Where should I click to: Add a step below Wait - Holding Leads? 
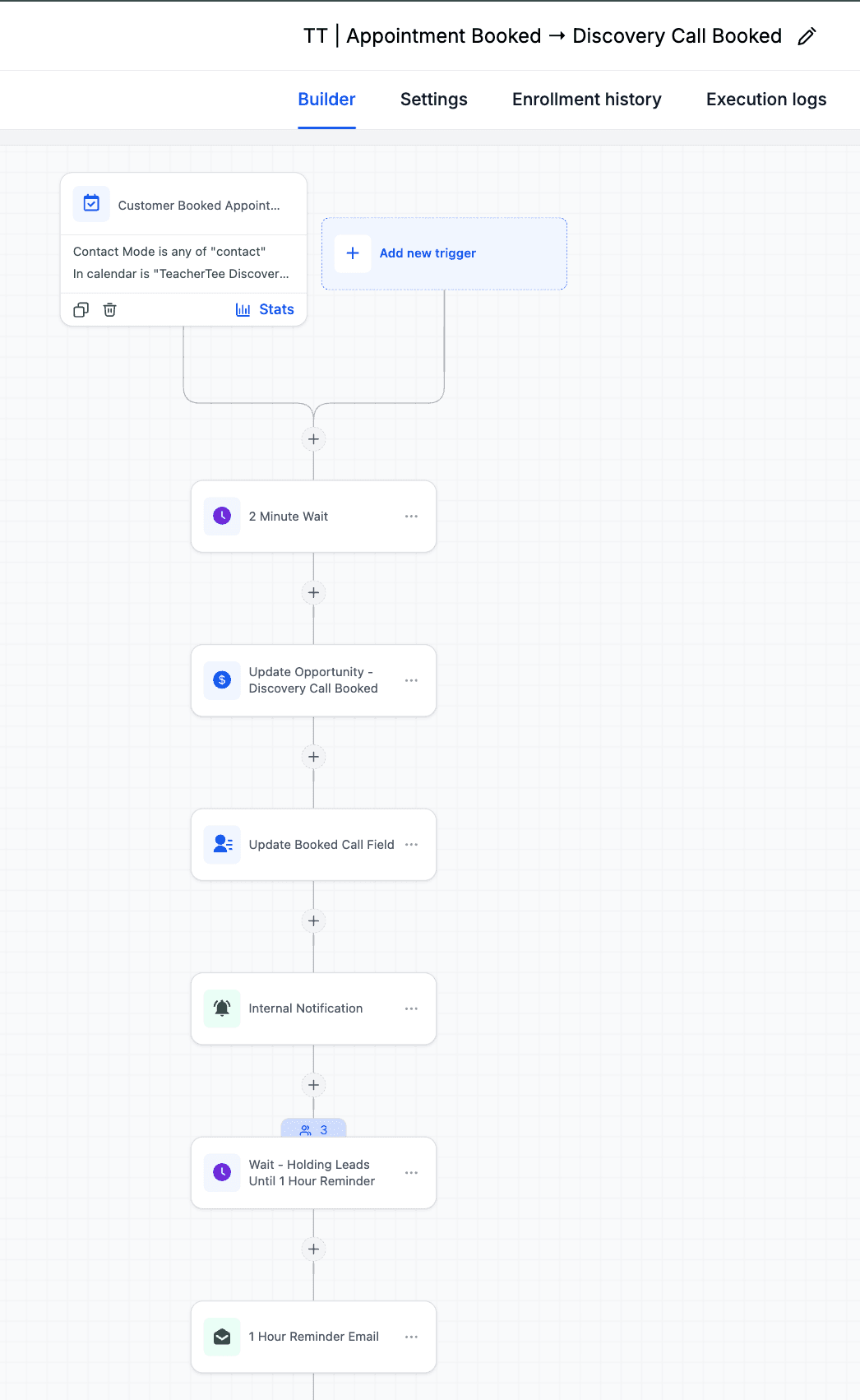pos(313,1249)
